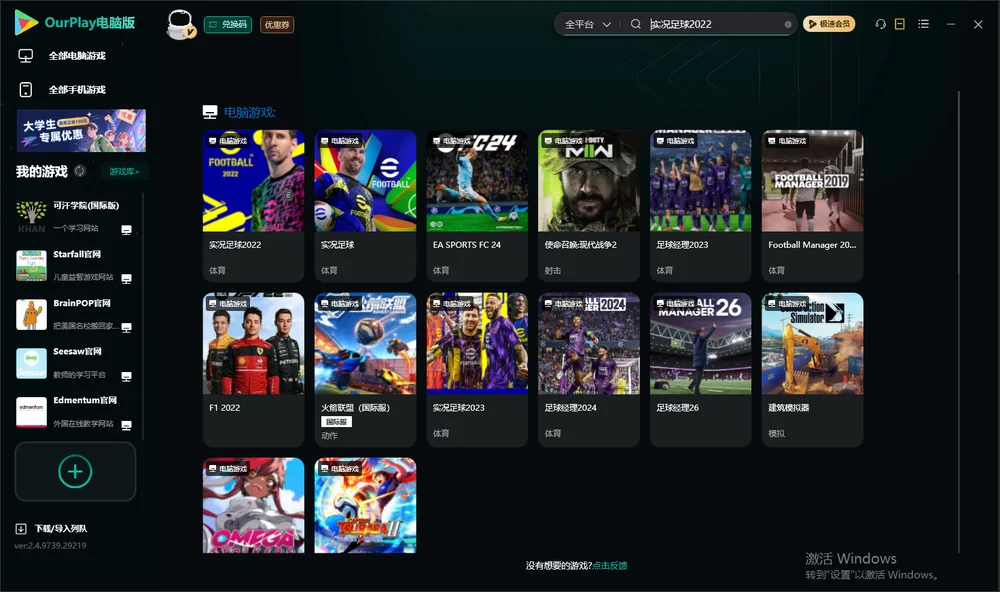Click refresh icon next to 我的游戏
The height and width of the screenshot is (592, 1000).
(80, 171)
